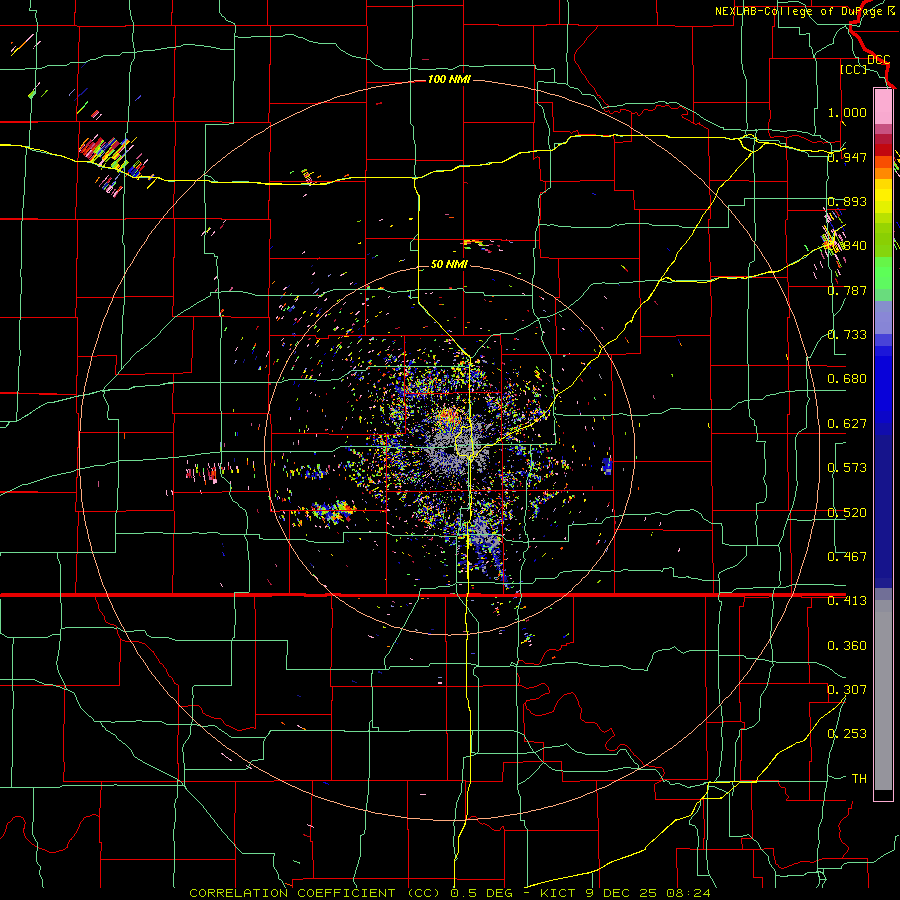This screenshot has width=900, height=900.
Task: Click the TH threshold label
Action: pyautogui.click(x=859, y=779)
